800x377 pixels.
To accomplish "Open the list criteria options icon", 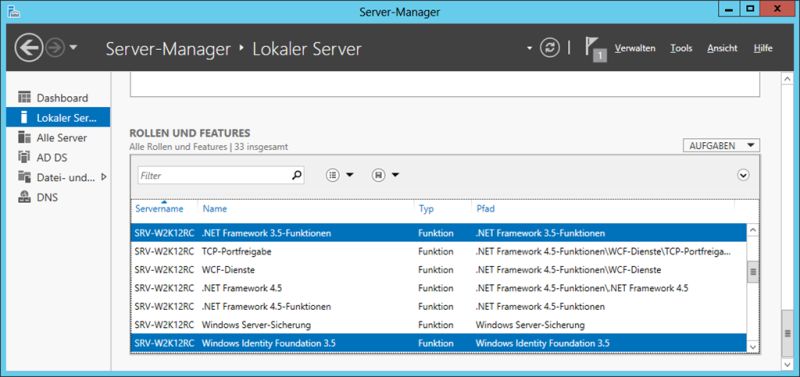I will coord(333,175).
